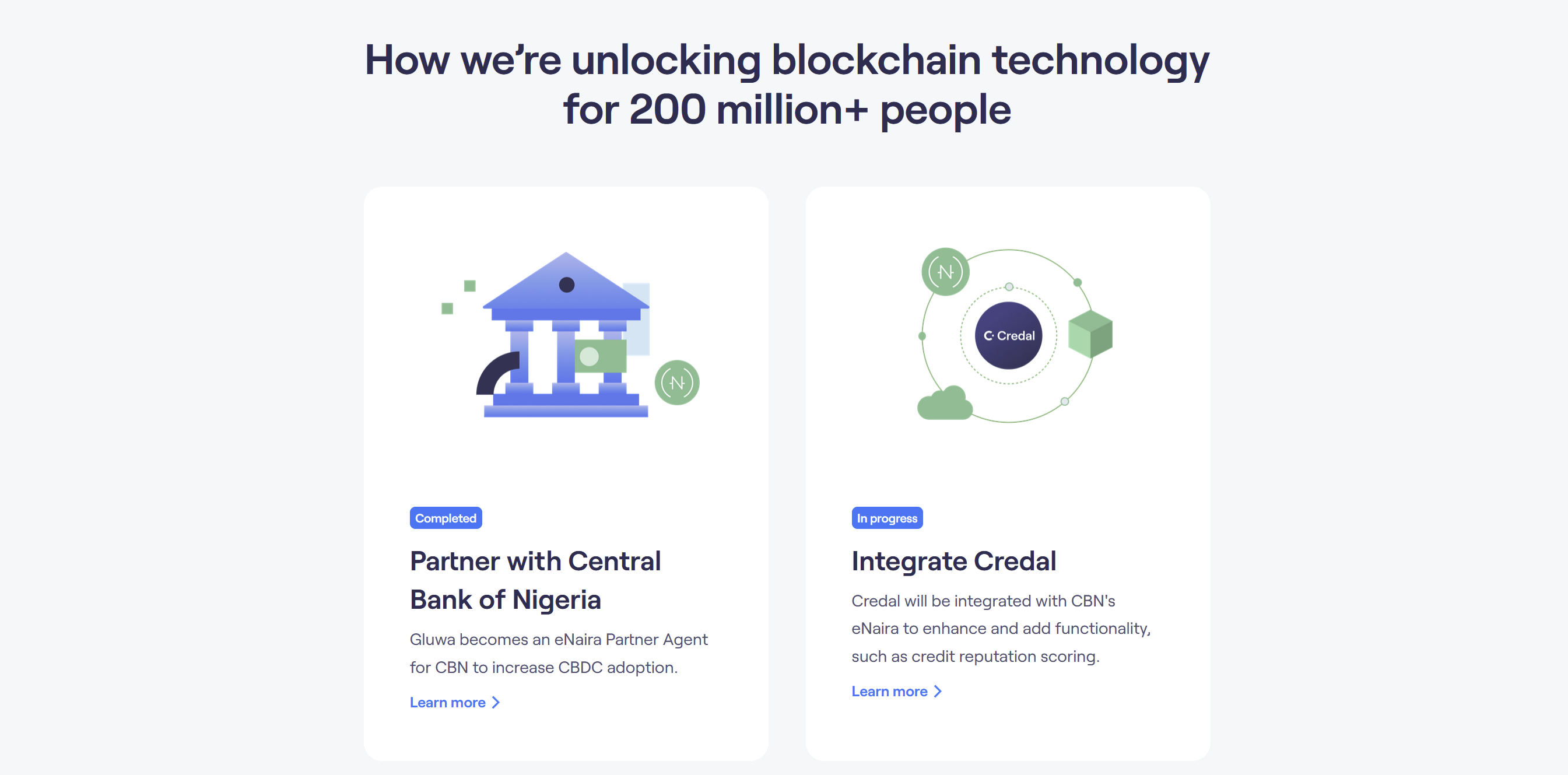Select the Partner with Central Bank of Nigeria title

(x=535, y=580)
